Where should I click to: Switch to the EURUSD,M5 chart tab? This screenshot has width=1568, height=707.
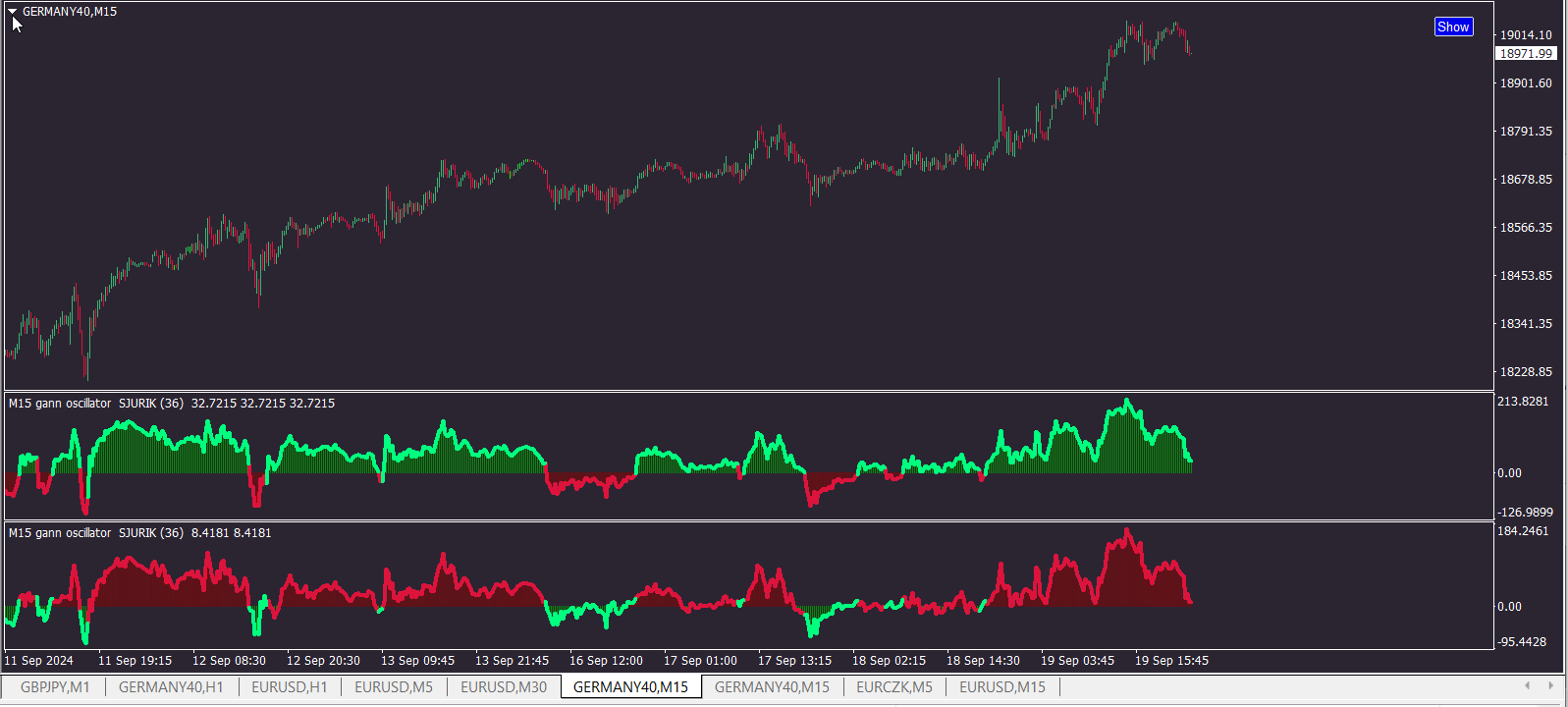click(x=394, y=687)
